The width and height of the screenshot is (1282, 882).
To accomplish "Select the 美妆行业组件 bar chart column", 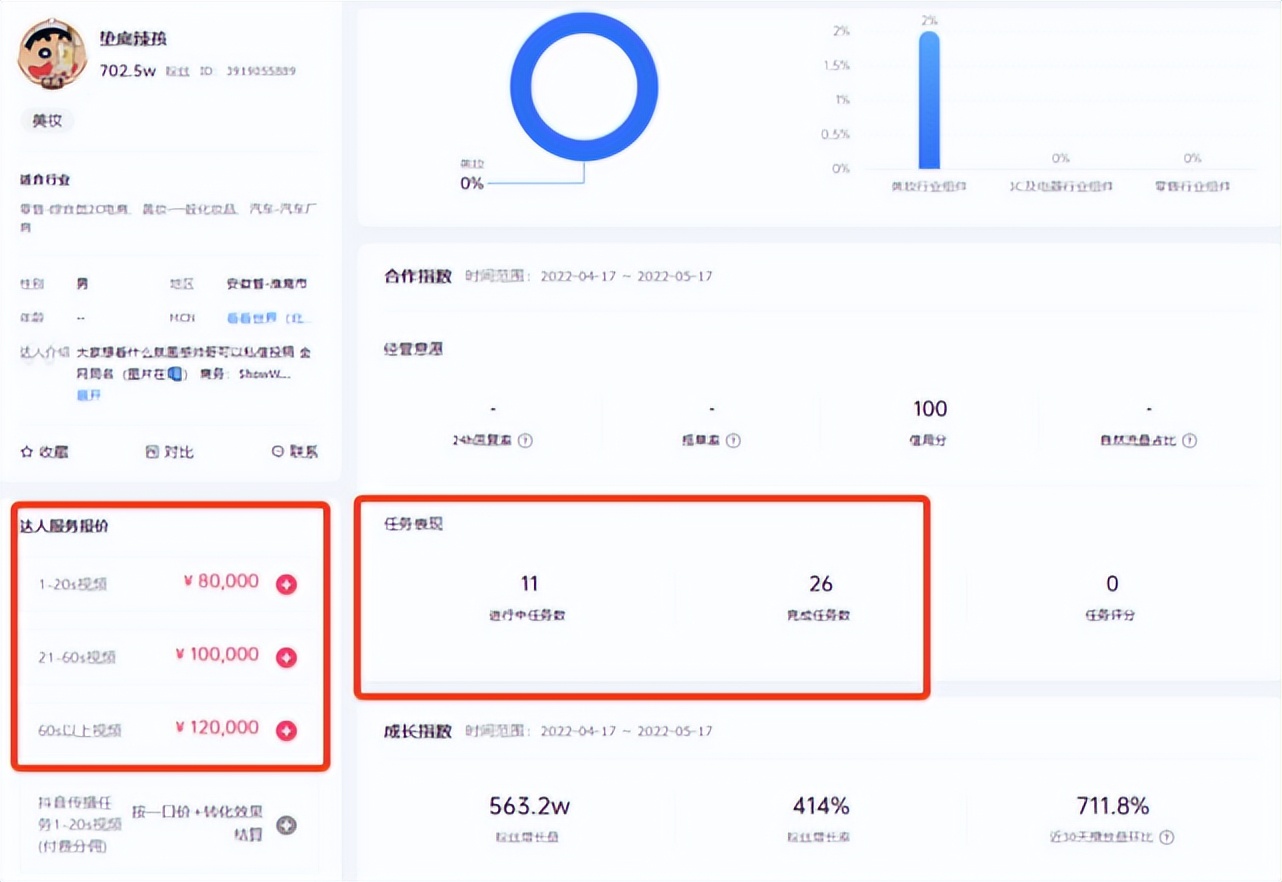I will [x=928, y=100].
